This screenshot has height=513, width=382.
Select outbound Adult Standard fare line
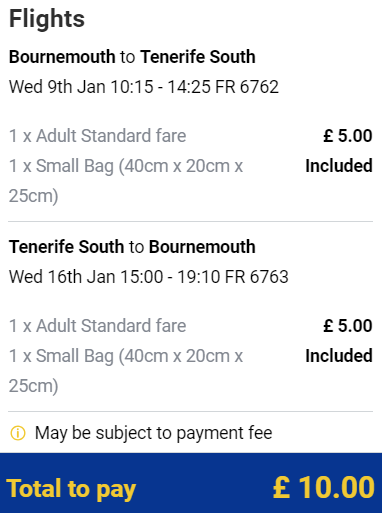pos(97,136)
